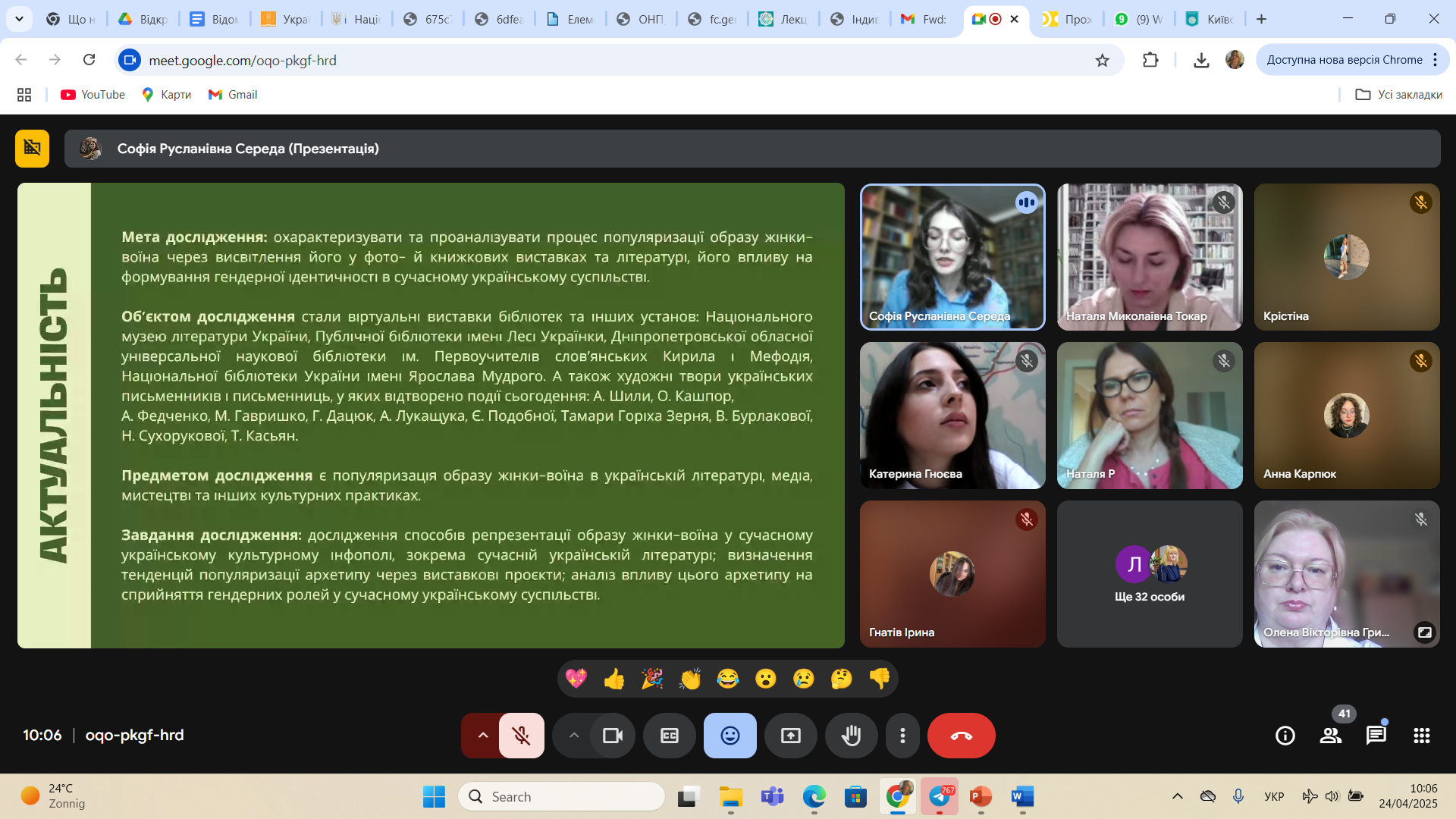Expand video settings arrow beside camera
The image size is (1456, 819).
tap(573, 736)
